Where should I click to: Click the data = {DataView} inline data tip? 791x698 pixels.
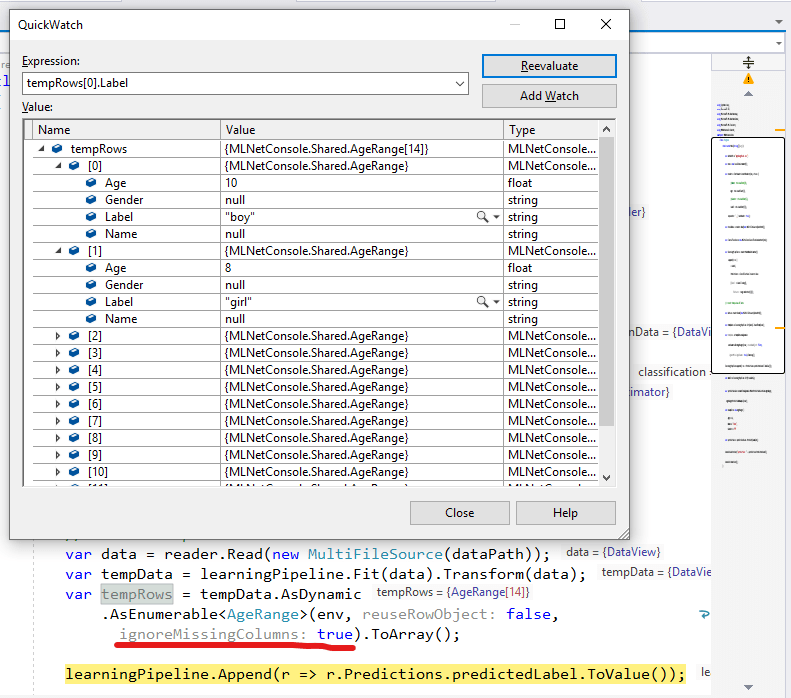coord(613,552)
